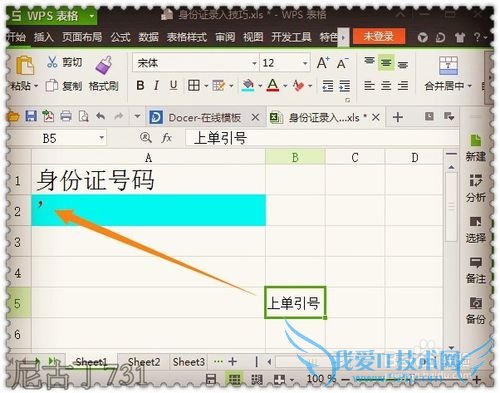Click increase indent icon

click(344, 86)
